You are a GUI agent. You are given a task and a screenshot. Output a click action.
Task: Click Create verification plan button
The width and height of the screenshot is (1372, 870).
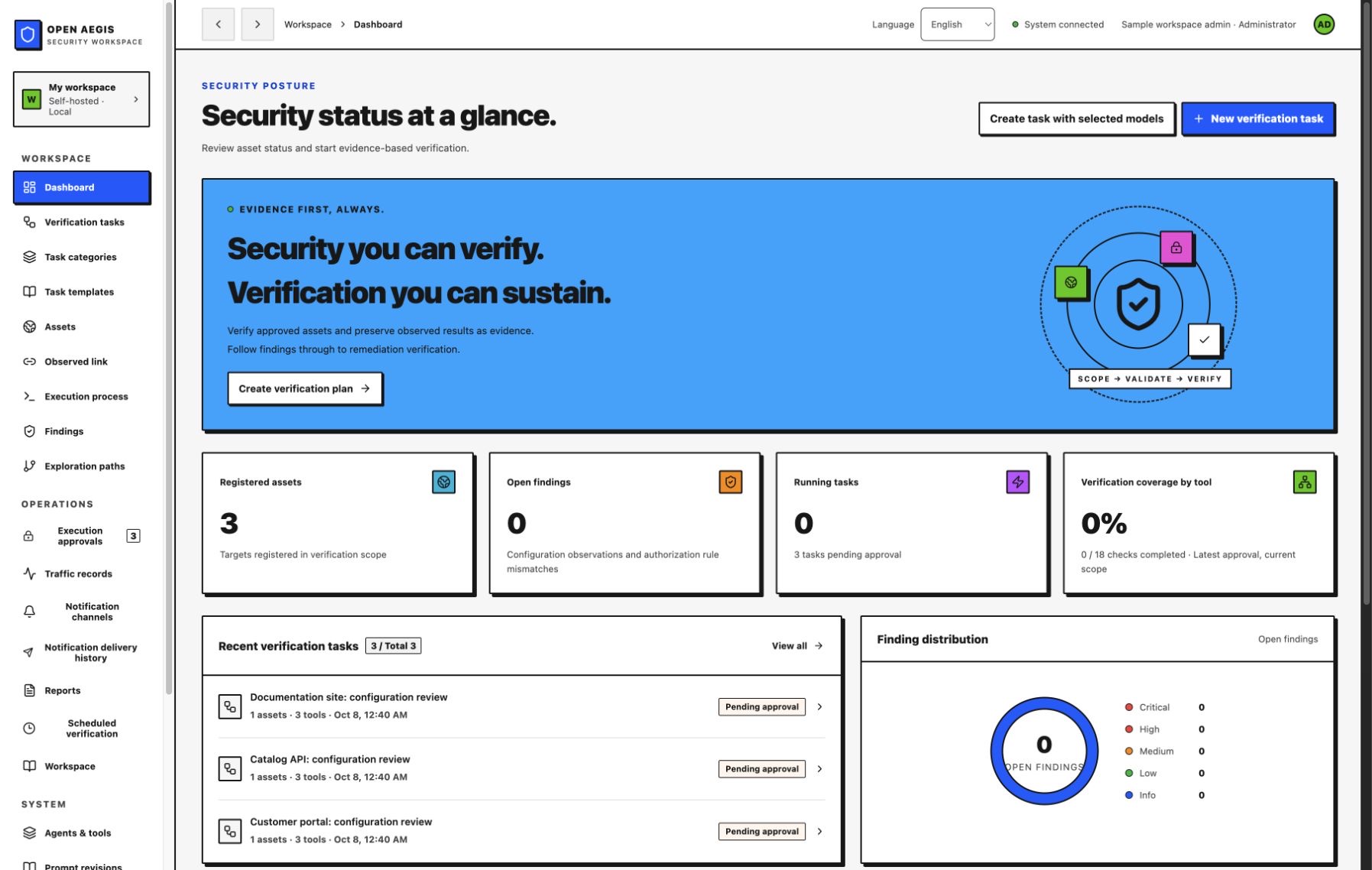pyautogui.click(x=305, y=388)
